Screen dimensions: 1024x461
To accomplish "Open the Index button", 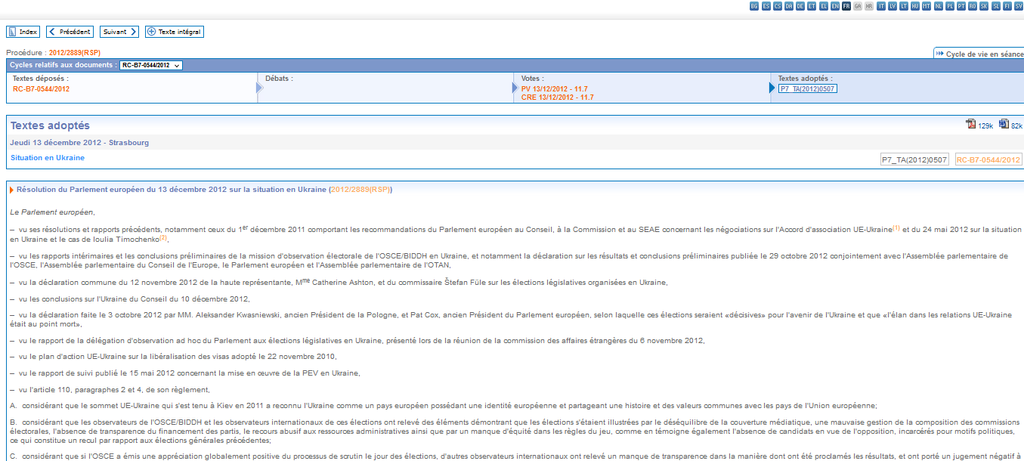I will (23, 31).
